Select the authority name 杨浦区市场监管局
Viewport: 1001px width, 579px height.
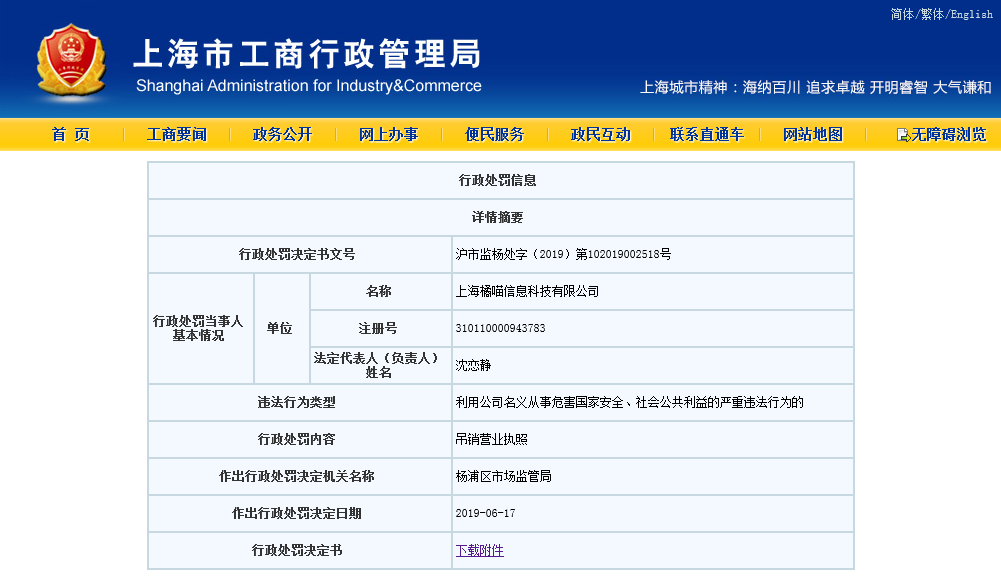coord(503,476)
